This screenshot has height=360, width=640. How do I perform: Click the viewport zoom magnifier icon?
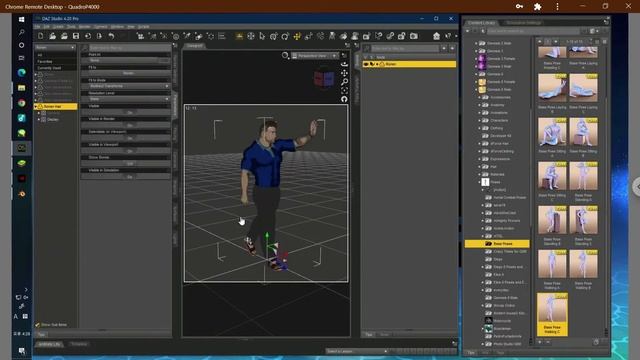click(x=344, y=82)
